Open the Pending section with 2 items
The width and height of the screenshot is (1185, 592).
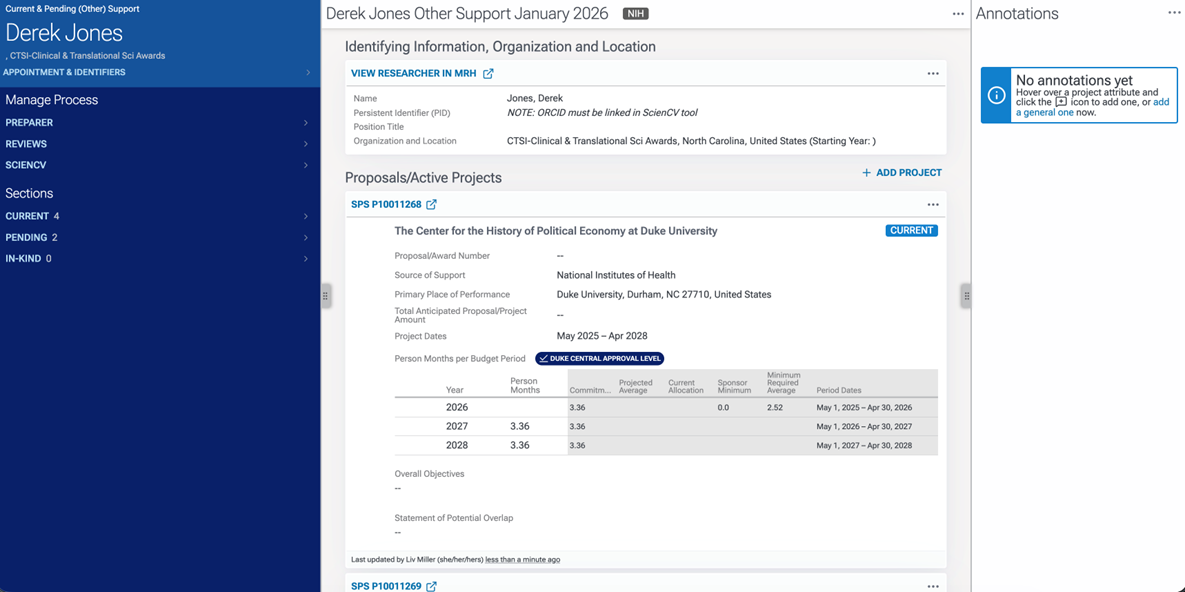point(305,238)
